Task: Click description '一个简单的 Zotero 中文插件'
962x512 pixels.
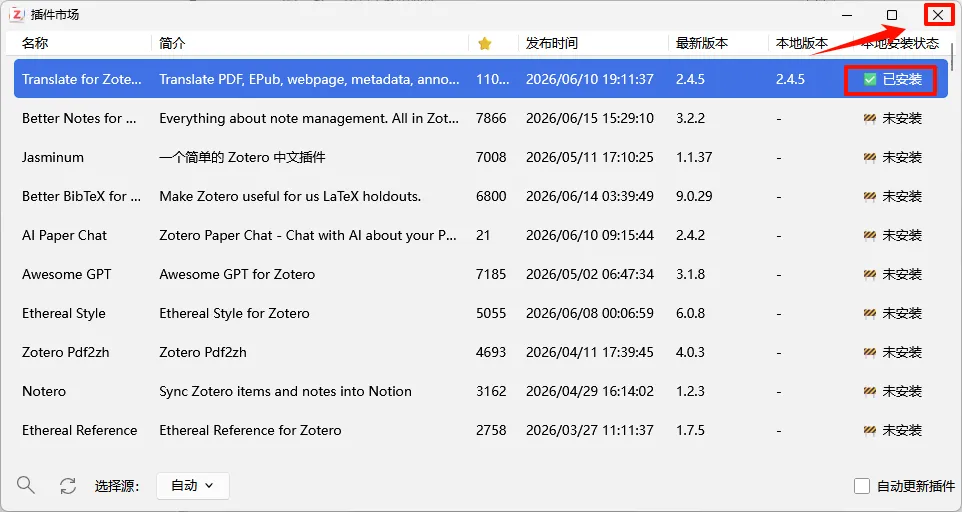Action: (242, 158)
